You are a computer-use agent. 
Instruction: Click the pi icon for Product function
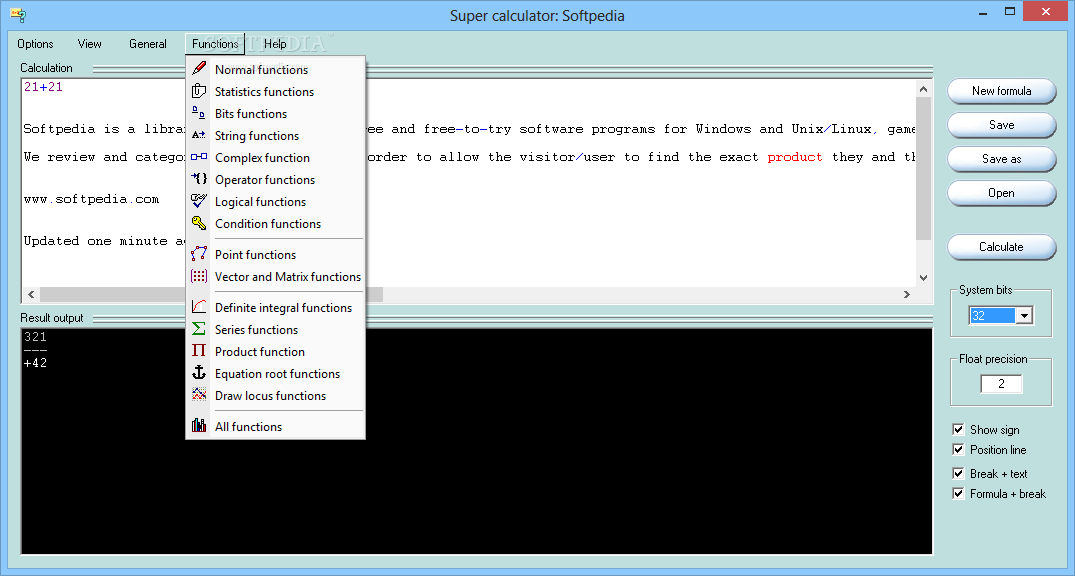(199, 351)
